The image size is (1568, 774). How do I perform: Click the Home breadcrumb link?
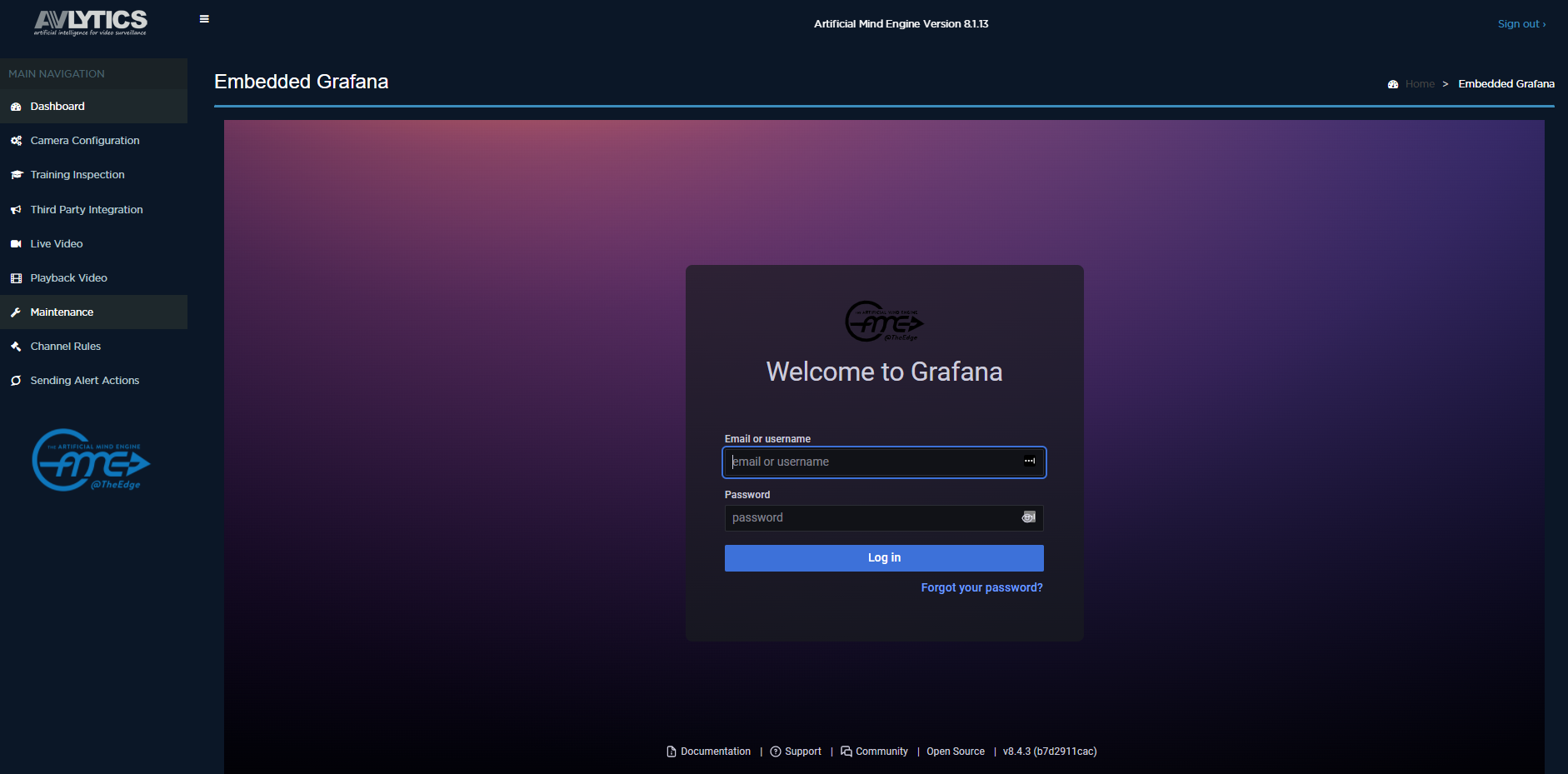tap(1420, 84)
